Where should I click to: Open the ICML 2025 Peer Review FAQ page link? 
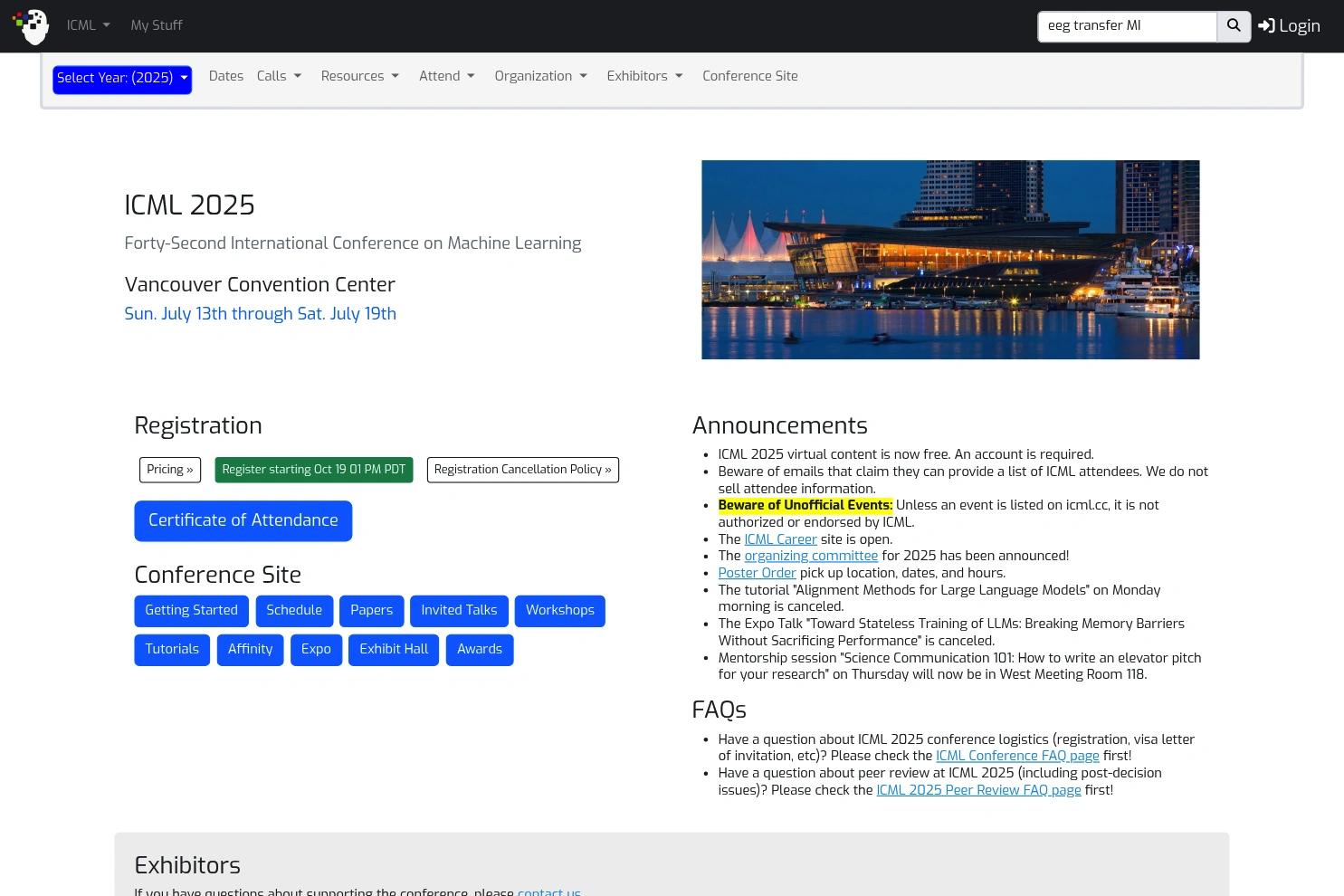(978, 790)
